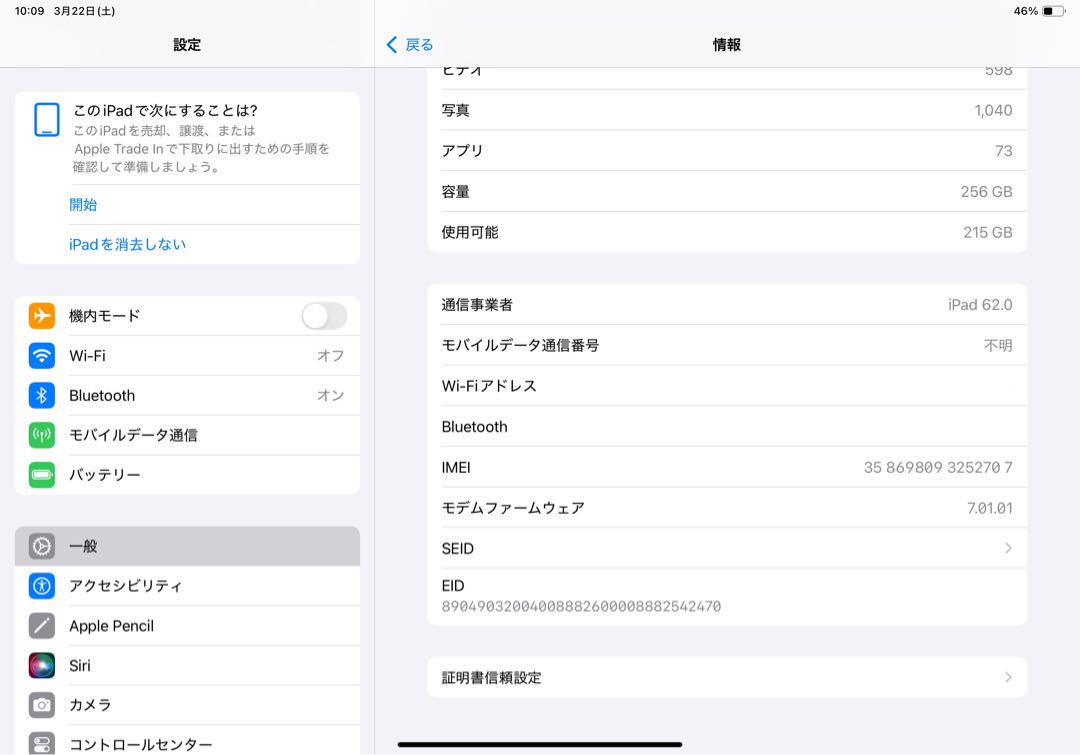The height and width of the screenshot is (755, 1080).
Task: Tap the Apple Pencil icon
Action: tap(42, 625)
